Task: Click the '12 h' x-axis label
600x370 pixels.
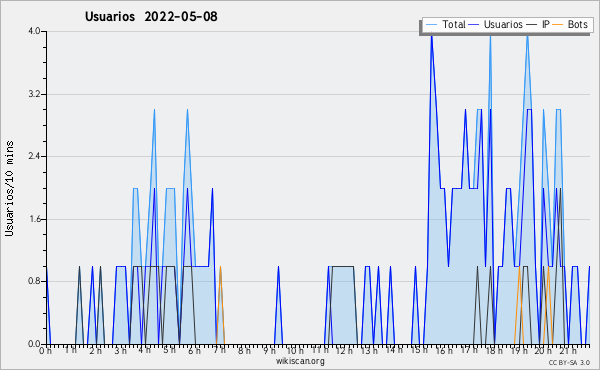Action: [x=344, y=351]
